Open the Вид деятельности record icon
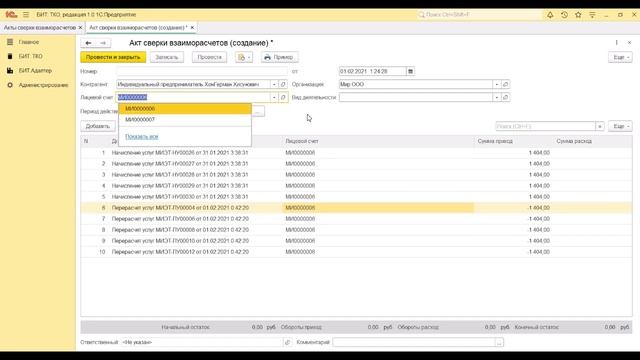Image resolution: width=640 pixels, height=360 pixels. coord(505,97)
